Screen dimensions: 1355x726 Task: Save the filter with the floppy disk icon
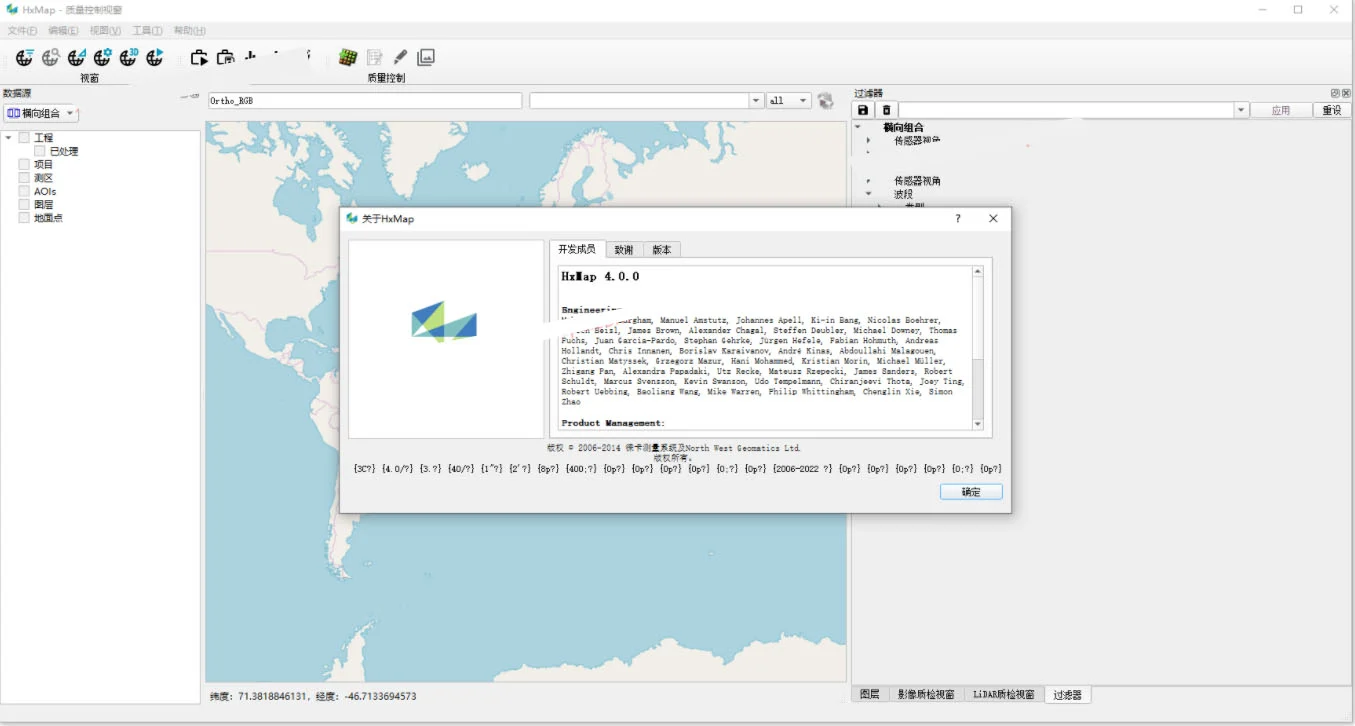tap(863, 110)
